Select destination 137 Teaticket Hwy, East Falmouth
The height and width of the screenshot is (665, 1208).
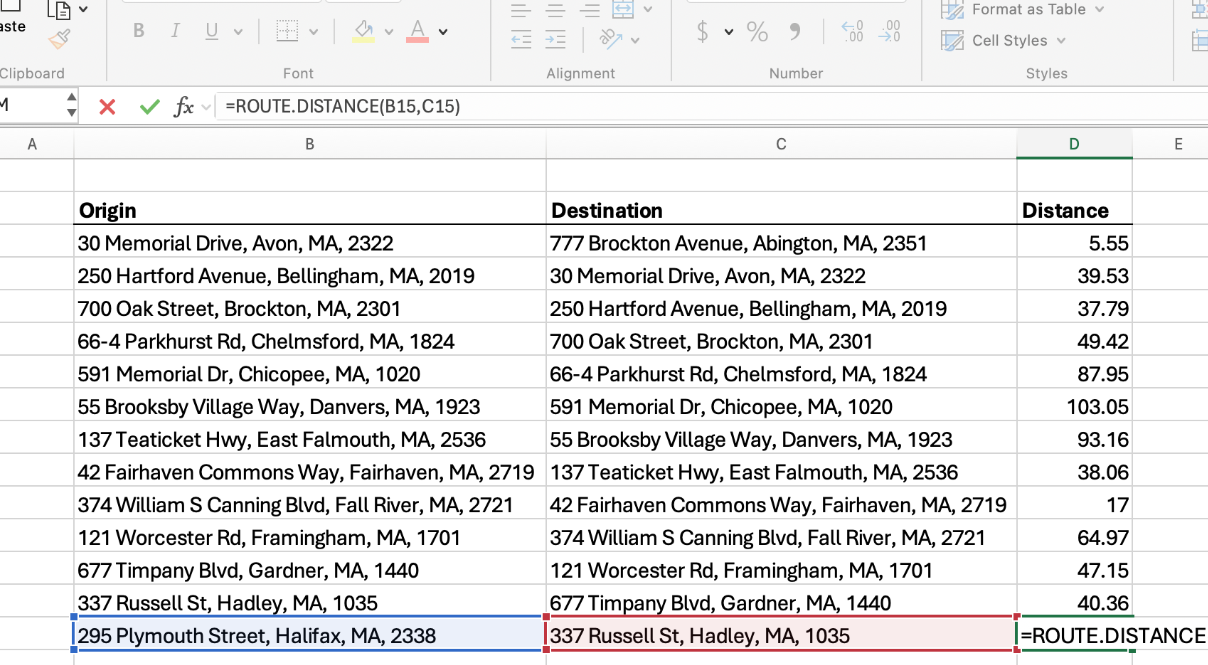click(781, 472)
